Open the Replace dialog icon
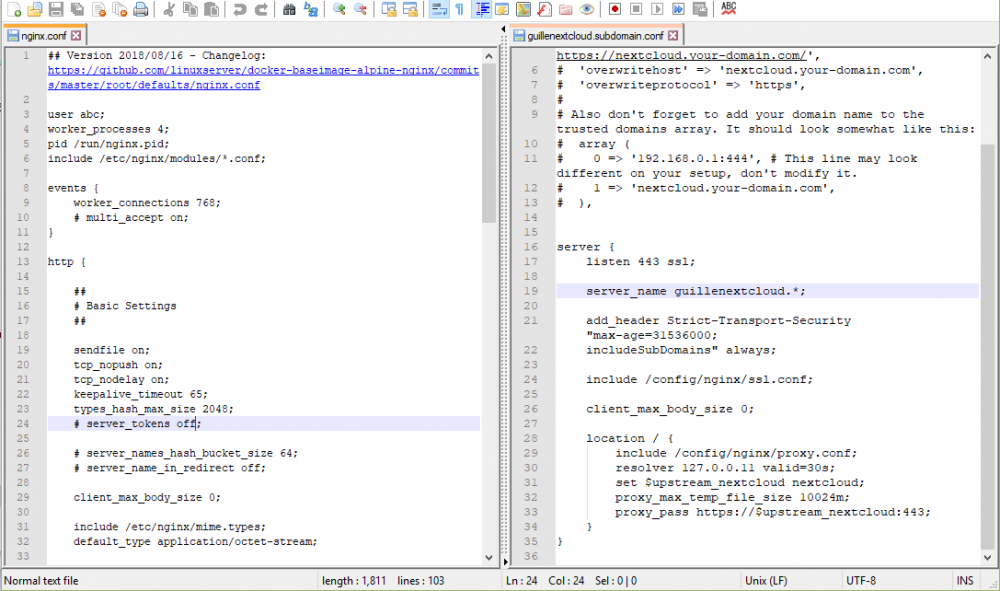Image resolution: width=1000 pixels, height=591 pixels. pyautogui.click(x=311, y=9)
